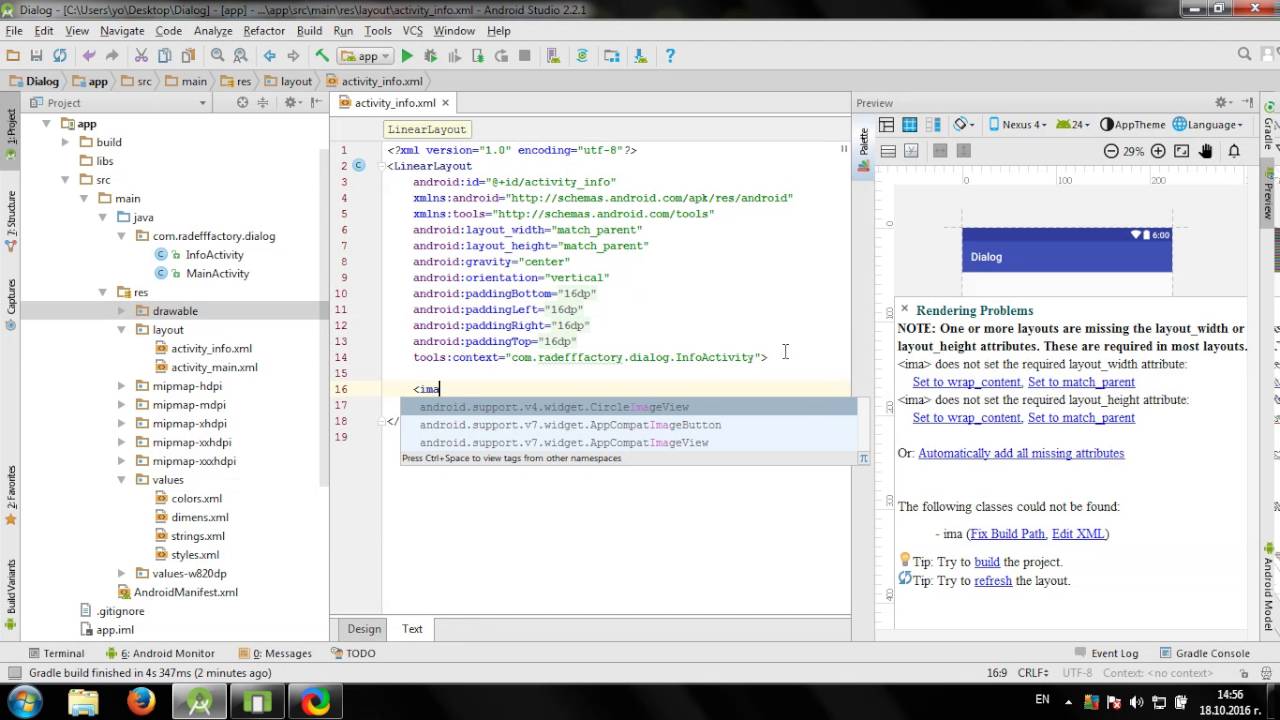Navigate back with the blue left arrow
The width and height of the screenshot is (1280, 720).
pos(270,56)
